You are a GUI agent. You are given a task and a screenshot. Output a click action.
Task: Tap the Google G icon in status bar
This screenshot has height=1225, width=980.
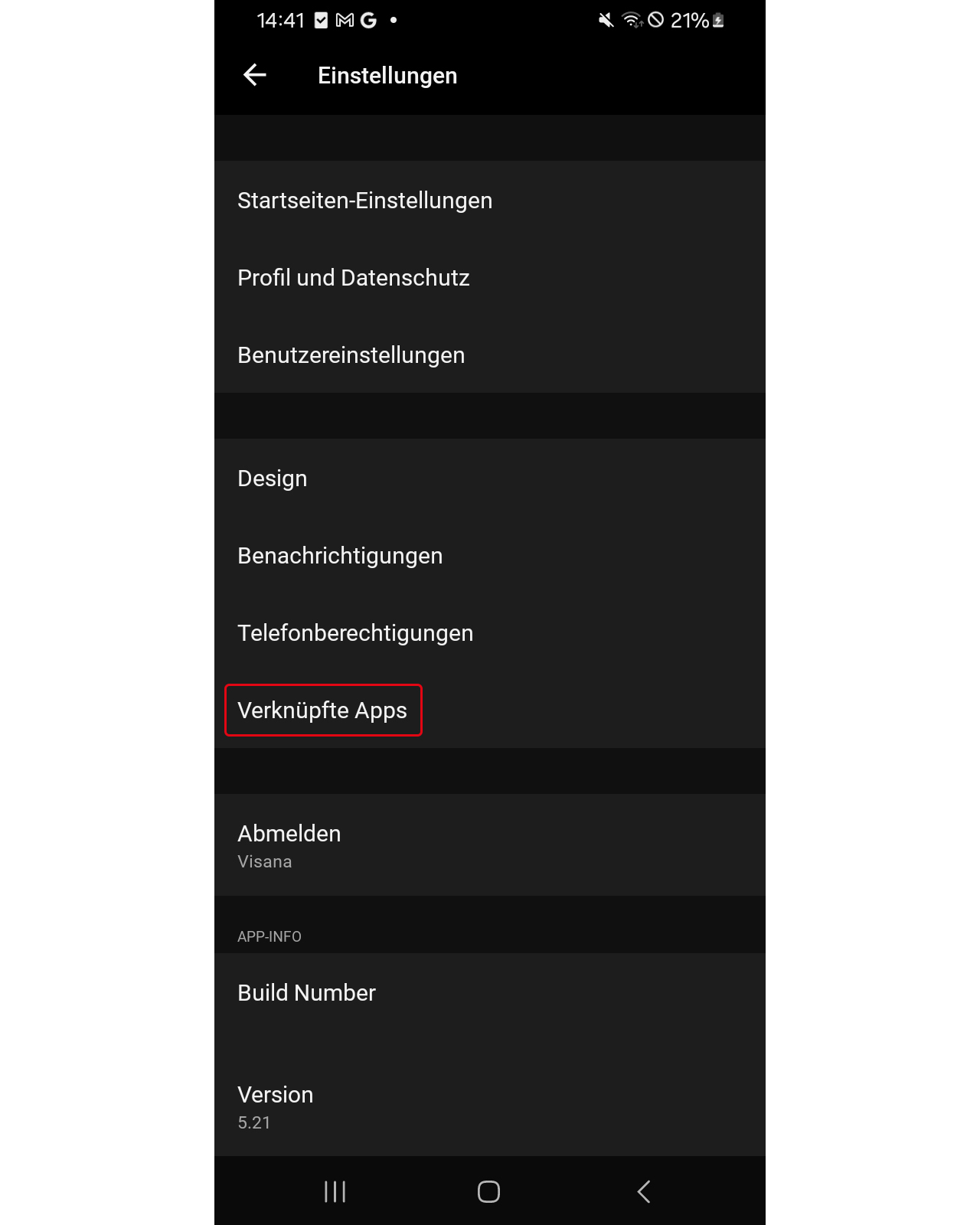368,21
